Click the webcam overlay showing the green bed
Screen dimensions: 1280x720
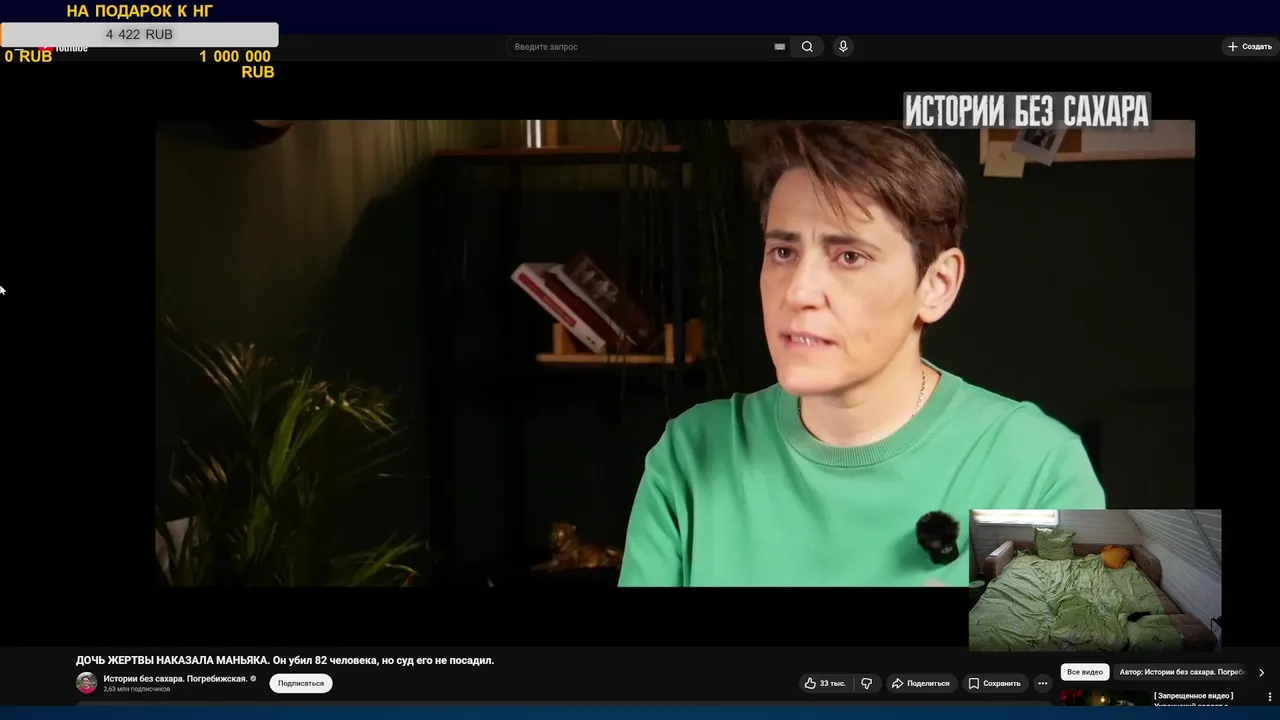coord(1095,580)
